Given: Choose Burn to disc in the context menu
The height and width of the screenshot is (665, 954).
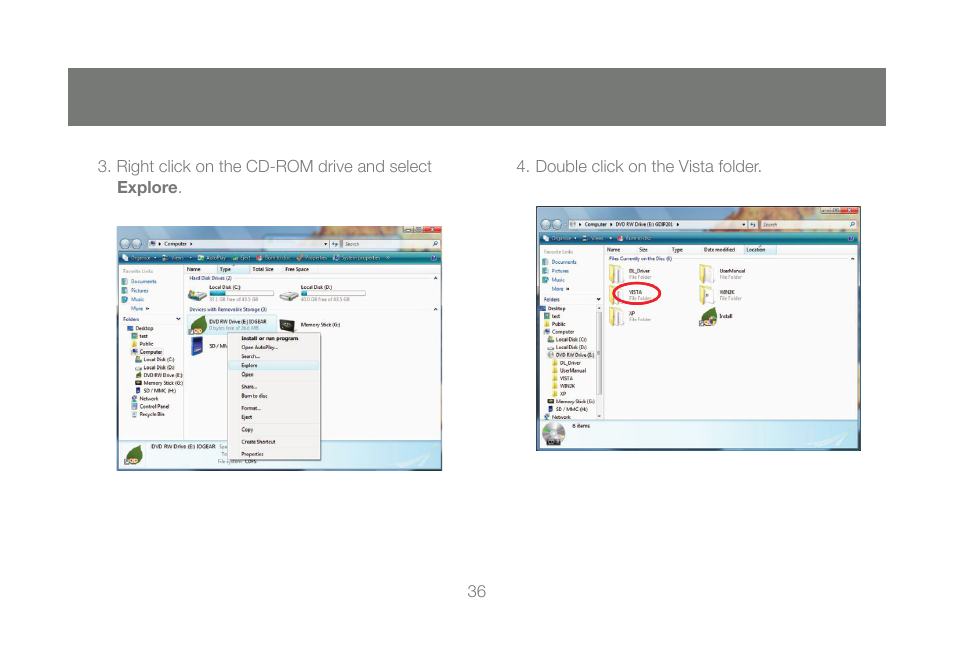Looking at the screenshot, I should tap(273, 396).
